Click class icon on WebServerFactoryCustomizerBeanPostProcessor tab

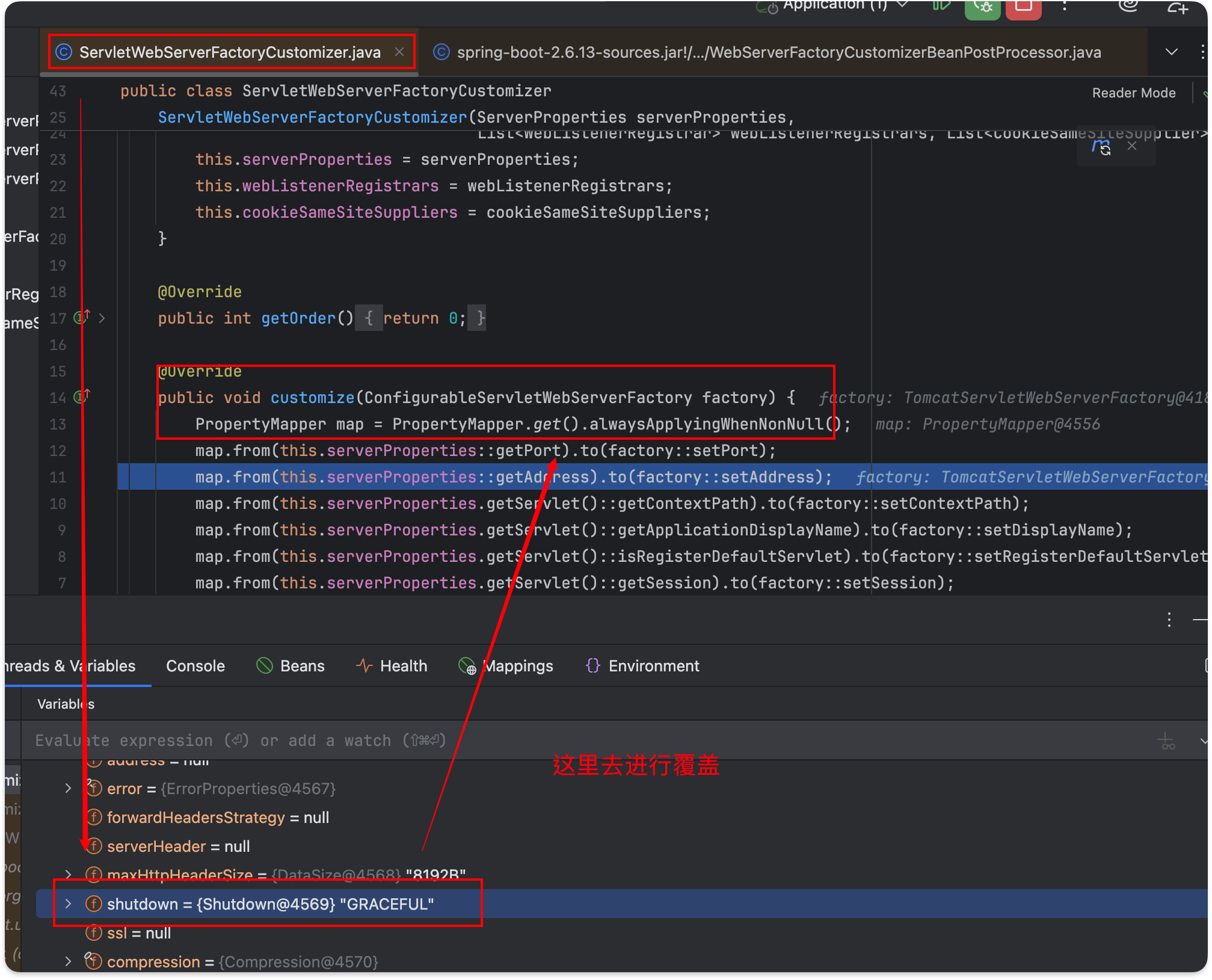(441, 52)
